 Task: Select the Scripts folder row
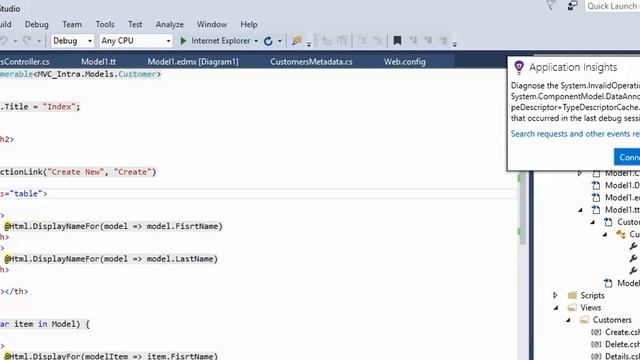coord(592,295)
